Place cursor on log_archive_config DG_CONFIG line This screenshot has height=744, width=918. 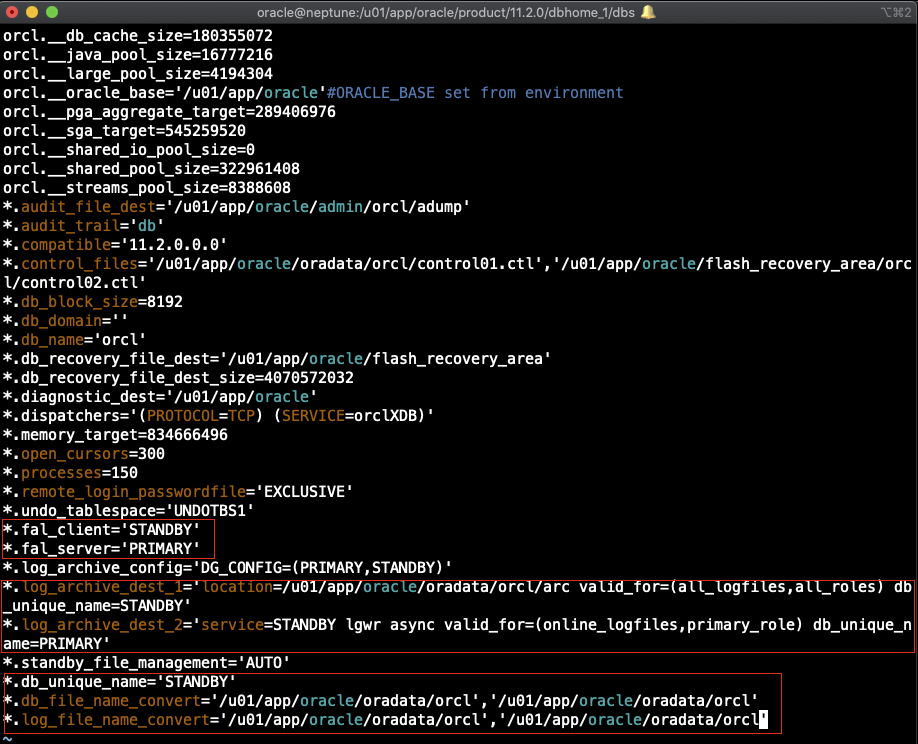coord(230,566)
